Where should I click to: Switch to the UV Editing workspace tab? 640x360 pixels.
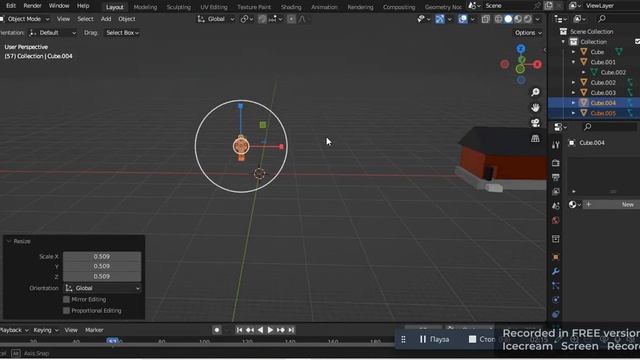click(x=213, y=7)
